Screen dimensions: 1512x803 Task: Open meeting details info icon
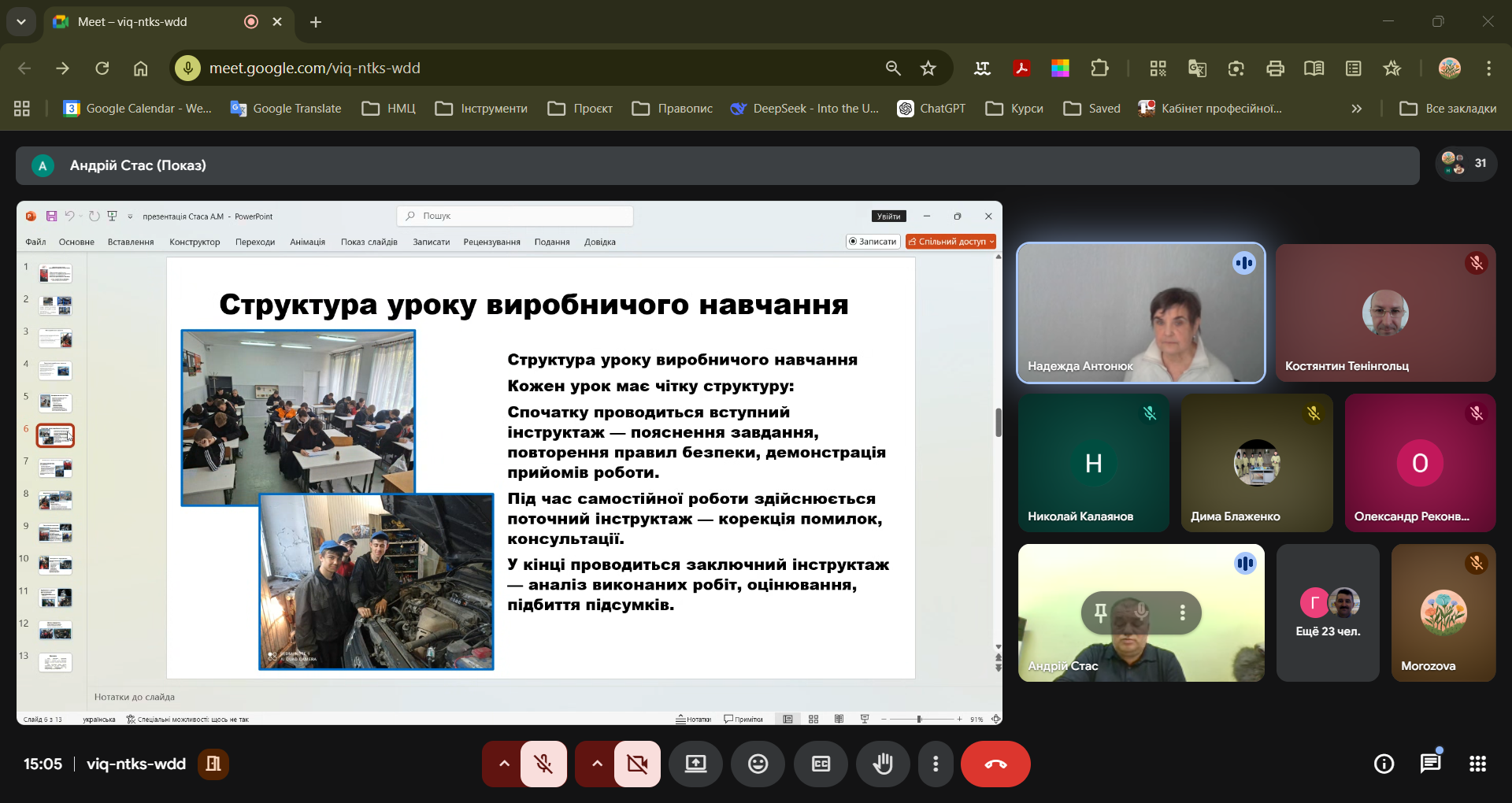click(x=1384, y=764)
